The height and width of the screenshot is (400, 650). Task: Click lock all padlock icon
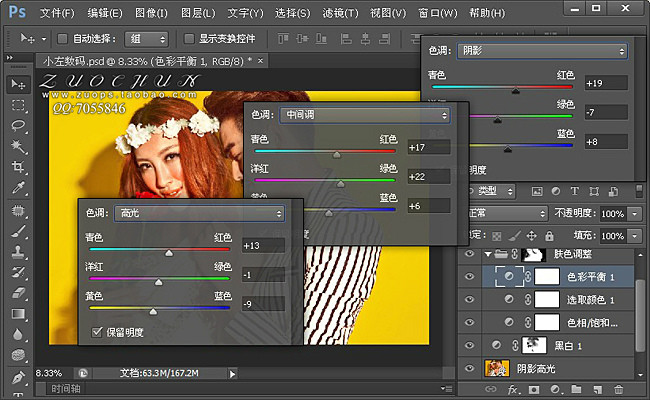click(549, 236)
